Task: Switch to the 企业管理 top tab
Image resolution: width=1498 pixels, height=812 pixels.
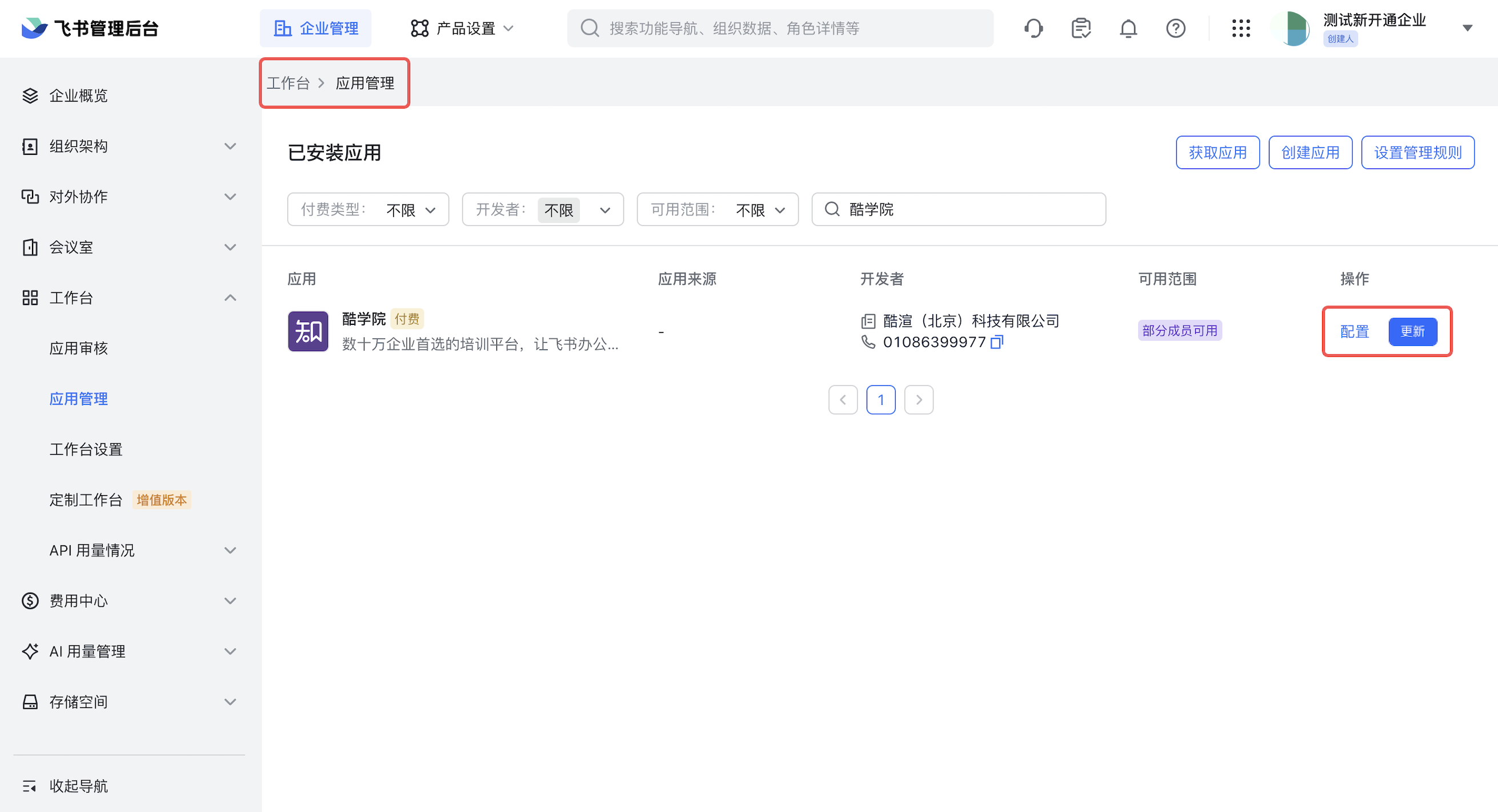Action: 315,28
